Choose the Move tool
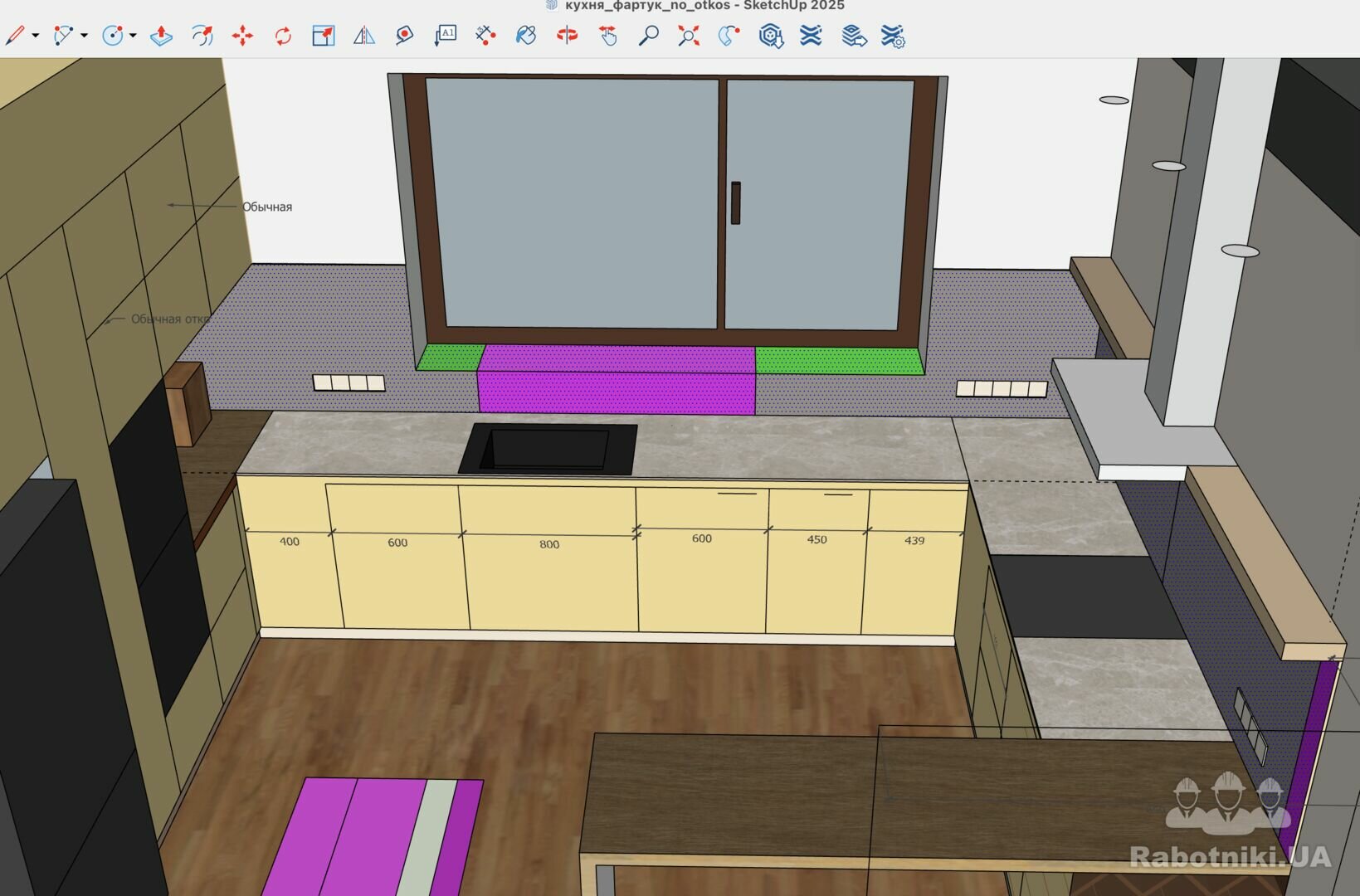 (242, 36)
